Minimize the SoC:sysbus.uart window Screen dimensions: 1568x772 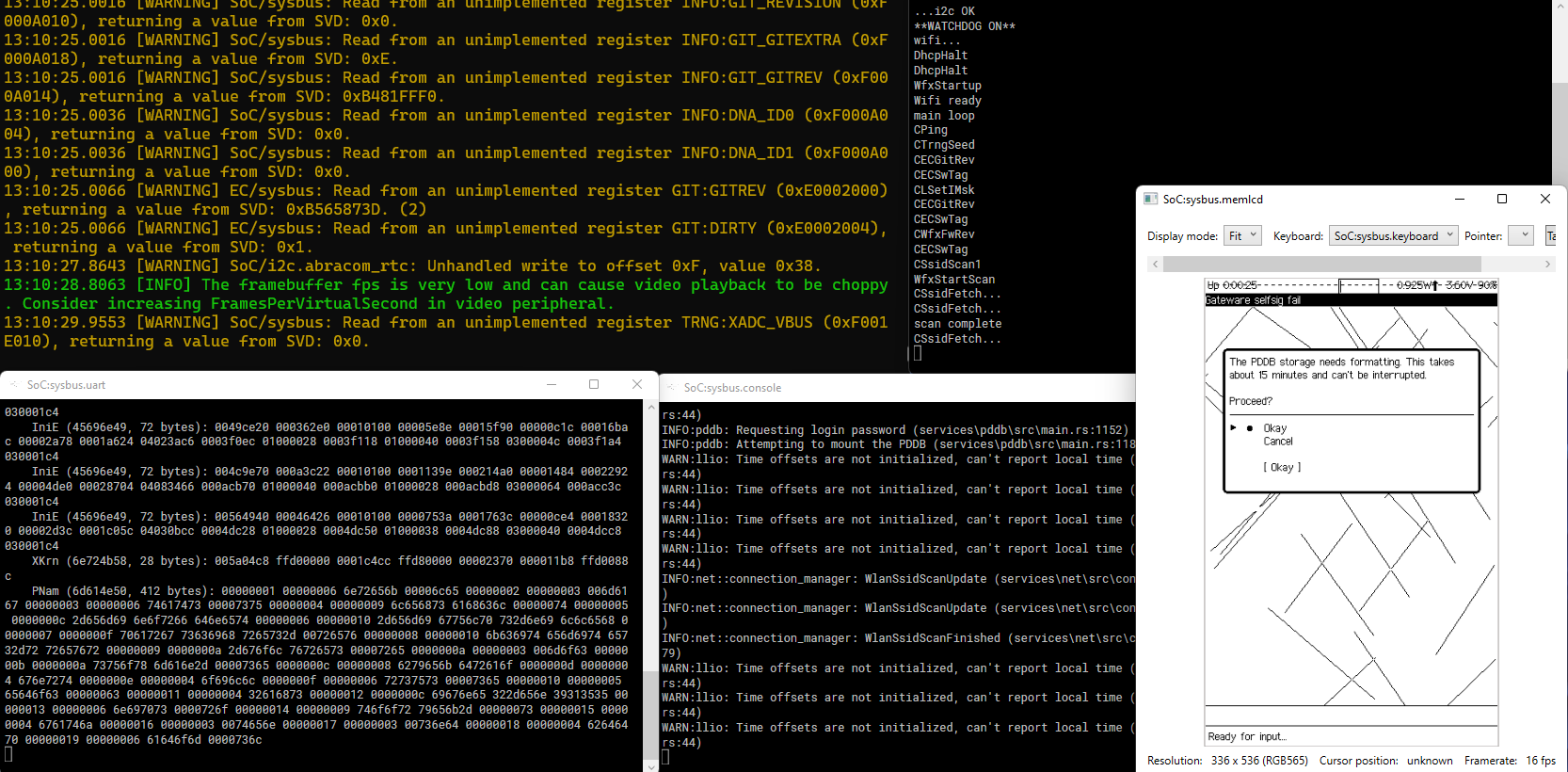(552, 384)
